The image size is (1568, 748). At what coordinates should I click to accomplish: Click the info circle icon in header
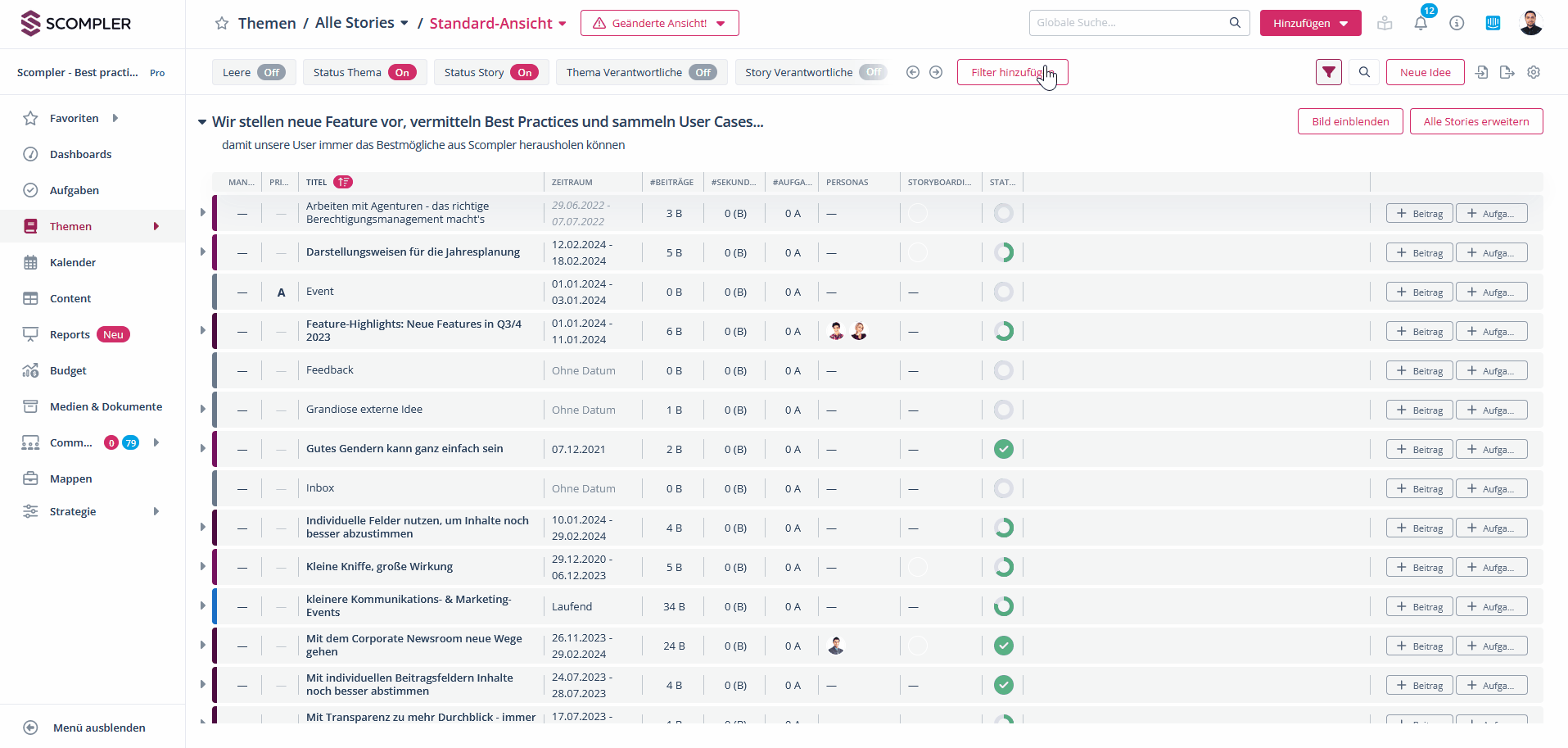tap(1457, 23)
